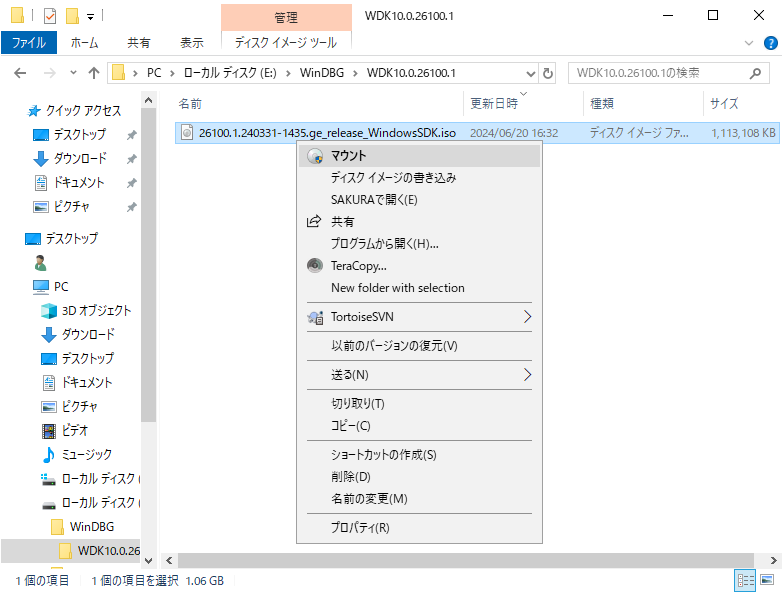Viewport: 783px width, 593px height.
Task: Refresh the current folder view
Action: 548,73
